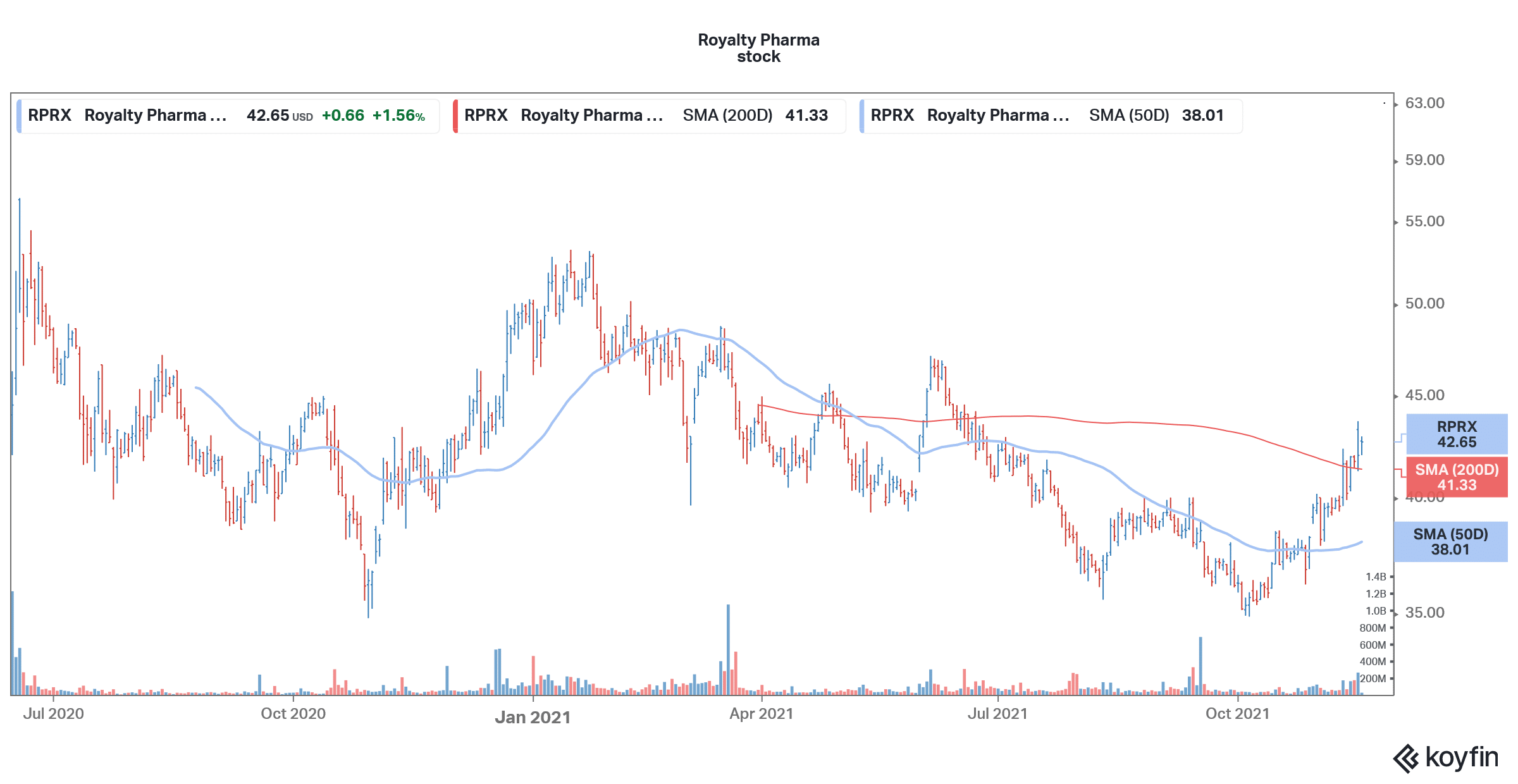Screen dimensions: 1518x784
Task: Click the light blue RPRX price legend swatch
Action: click(x=19, y=116)
